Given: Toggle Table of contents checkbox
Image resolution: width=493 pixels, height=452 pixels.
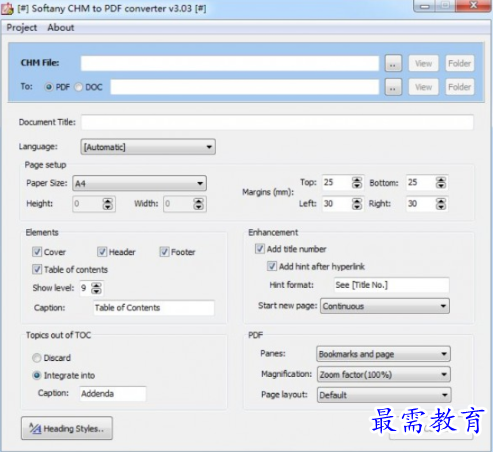Looking at the screenshot, I should [37, 269].
